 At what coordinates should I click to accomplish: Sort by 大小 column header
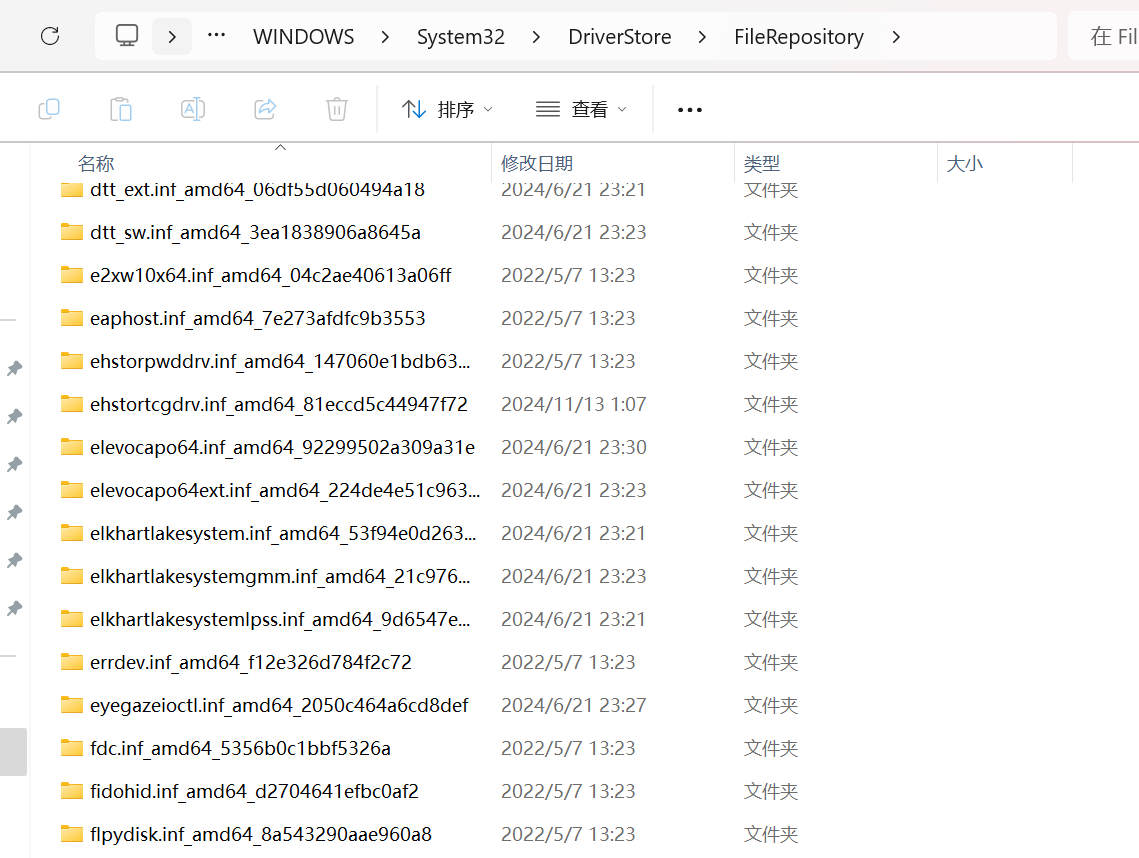pyautogui.click(x=965, y=163)
